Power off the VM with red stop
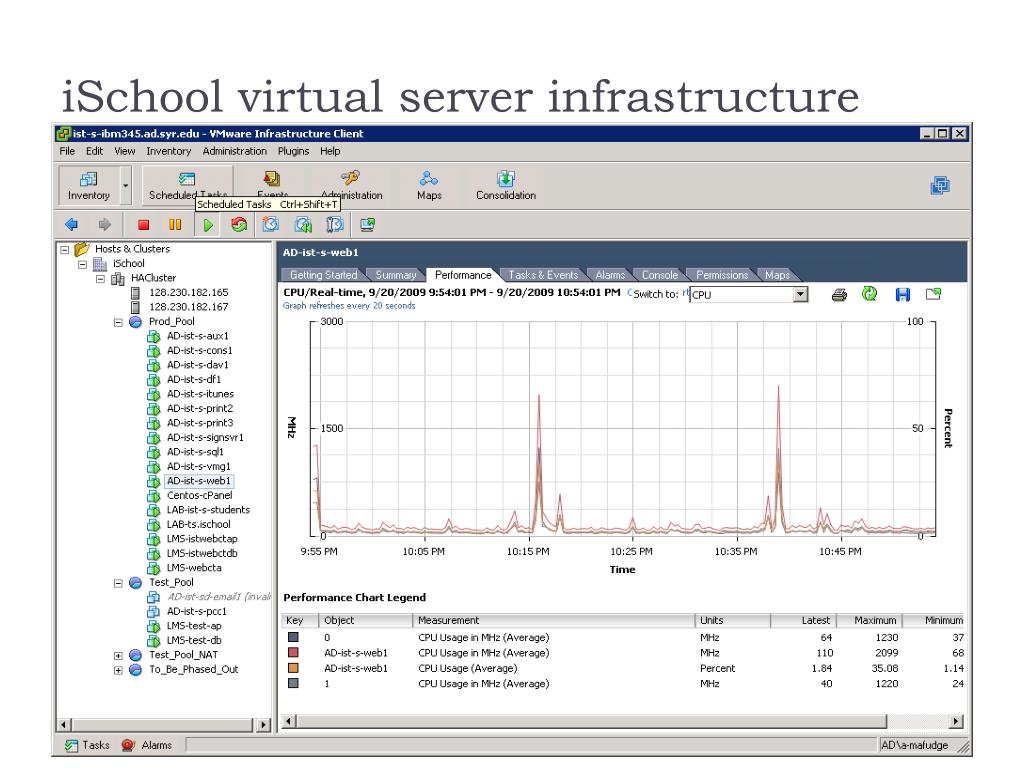Viewport: 1024px width, 768px height. (x=144, y=225)
